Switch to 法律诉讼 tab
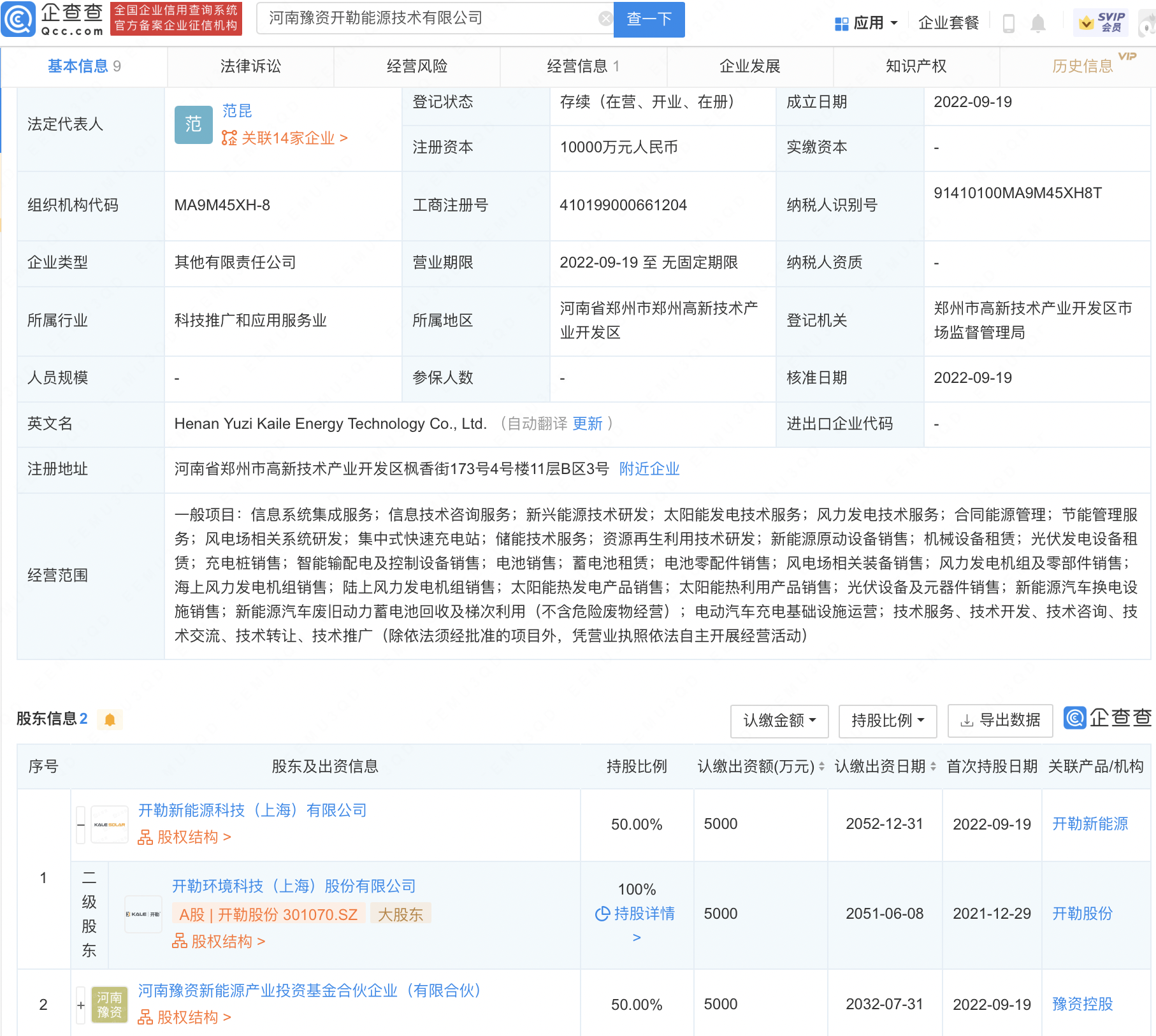 pos(250,66)
